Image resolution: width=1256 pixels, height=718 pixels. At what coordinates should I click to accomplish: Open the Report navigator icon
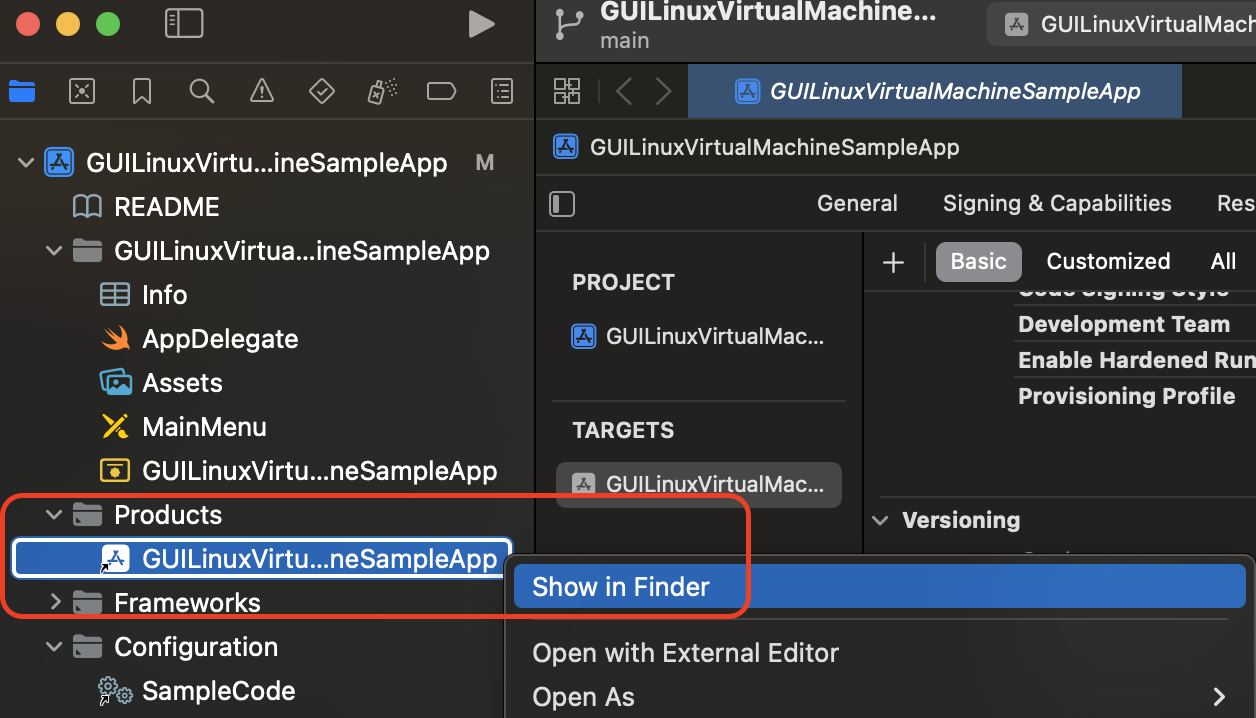click(x=502, y=92)
